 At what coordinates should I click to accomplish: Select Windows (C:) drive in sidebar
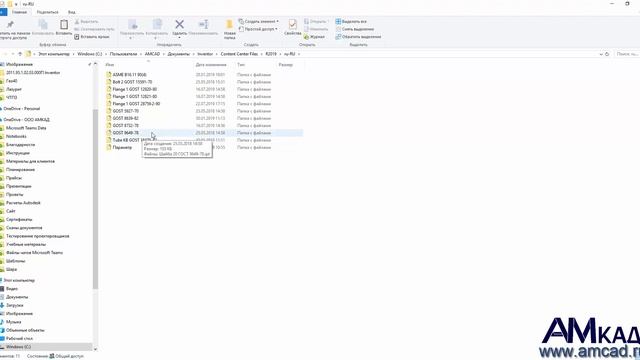click(18, 347)
